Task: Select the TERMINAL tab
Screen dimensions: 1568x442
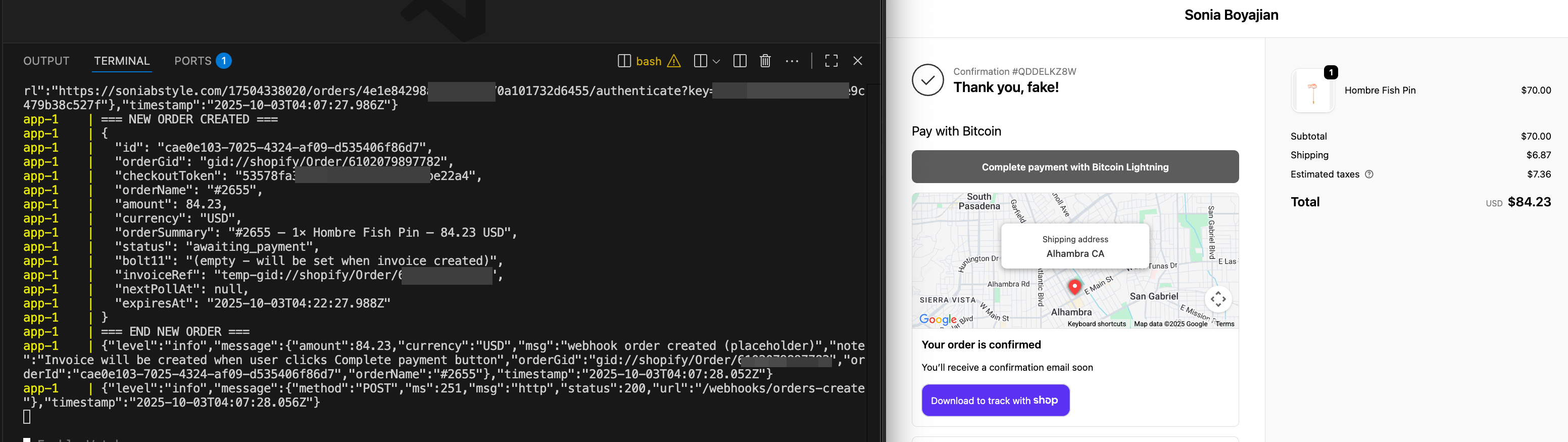Action: [122, 61]
